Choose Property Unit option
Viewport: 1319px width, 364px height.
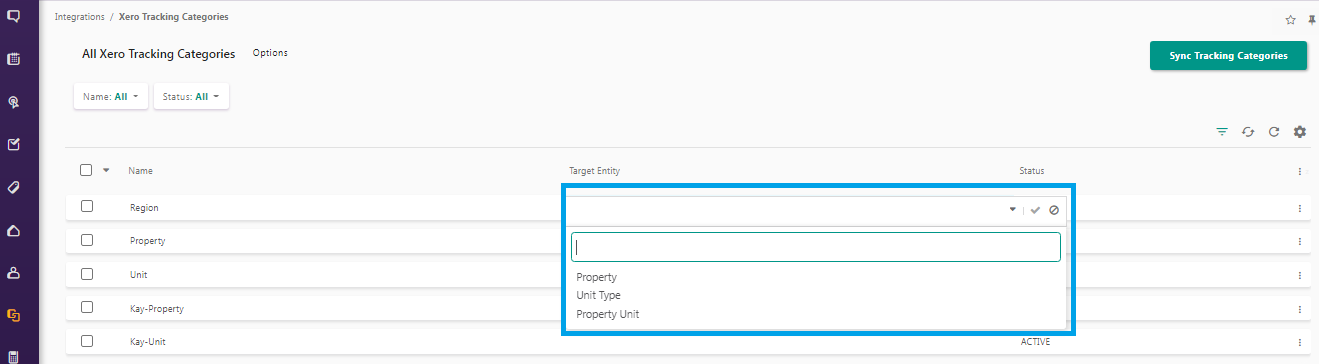click(608, 314)
